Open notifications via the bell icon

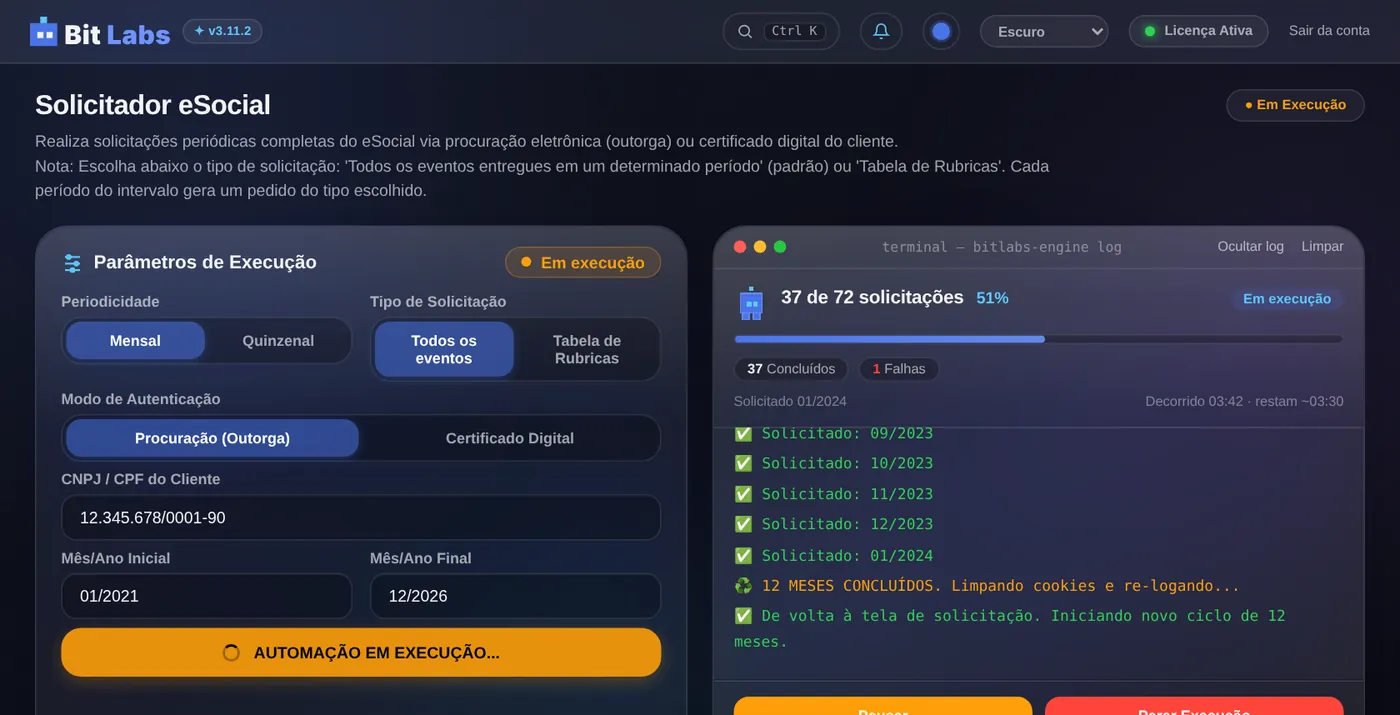(x=881, y=31)
